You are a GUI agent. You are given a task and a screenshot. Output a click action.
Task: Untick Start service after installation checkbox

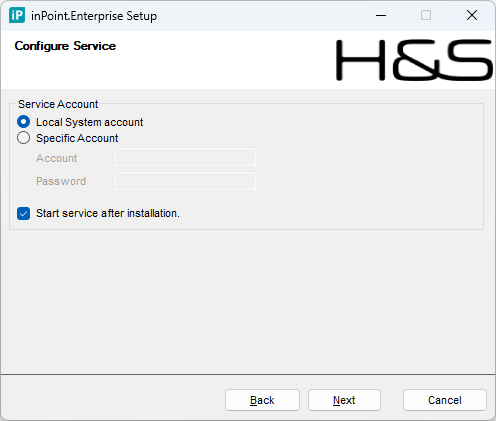tap(23, 213)
